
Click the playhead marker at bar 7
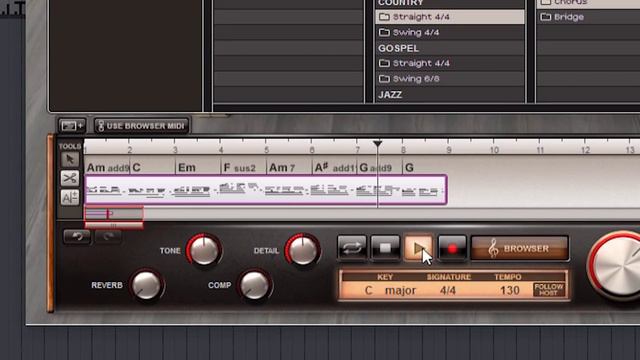[378, 143]
